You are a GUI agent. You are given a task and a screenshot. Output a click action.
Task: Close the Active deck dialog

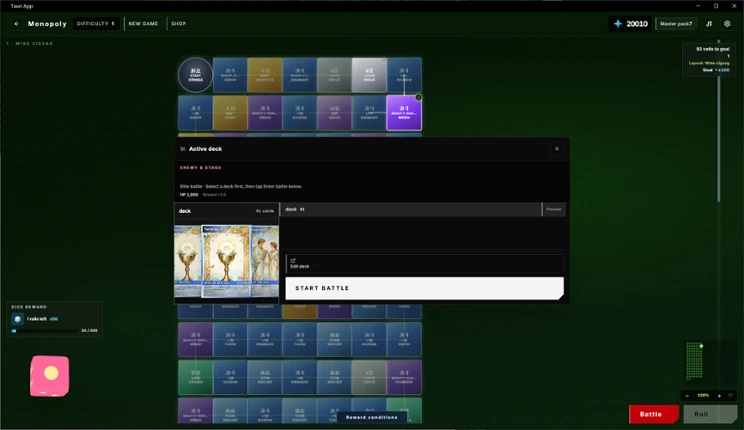point(557,149)
